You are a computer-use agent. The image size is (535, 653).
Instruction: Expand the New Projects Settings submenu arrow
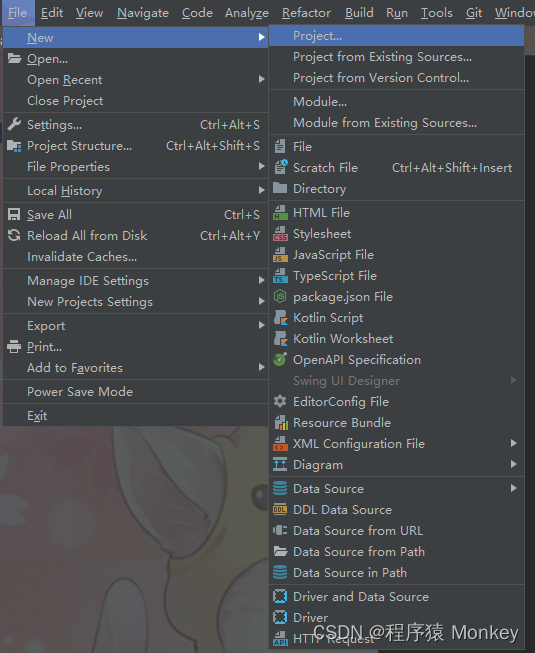coord(261,301)
